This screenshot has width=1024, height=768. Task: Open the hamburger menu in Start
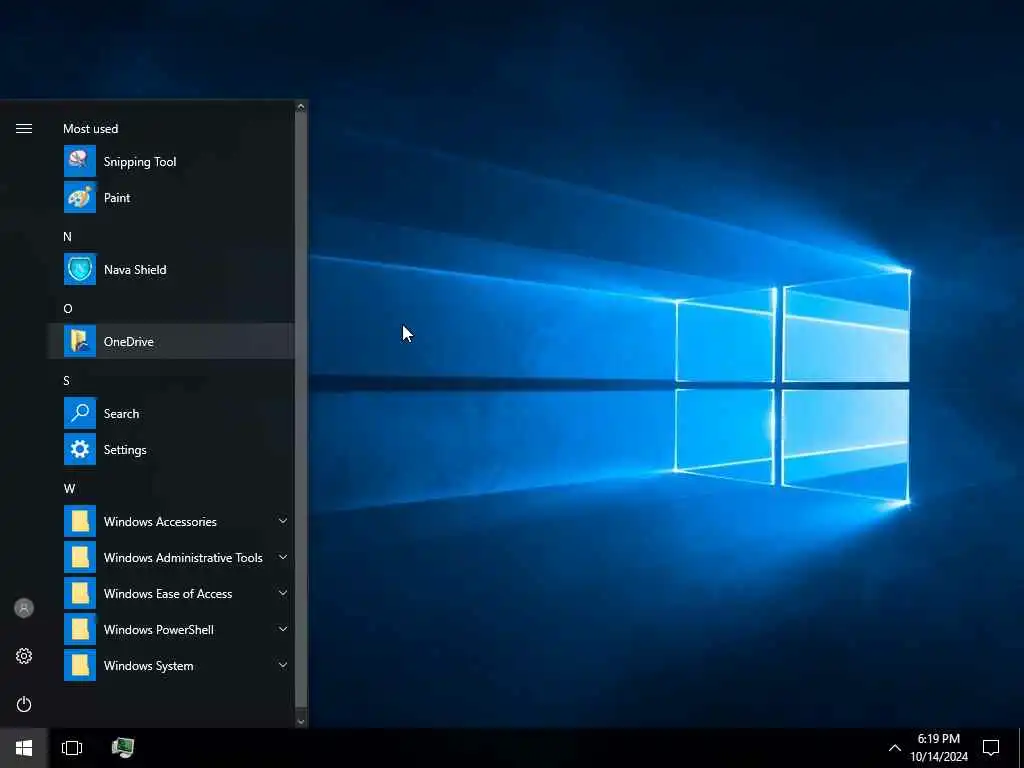pyautogui.click(x=24, y=129)
